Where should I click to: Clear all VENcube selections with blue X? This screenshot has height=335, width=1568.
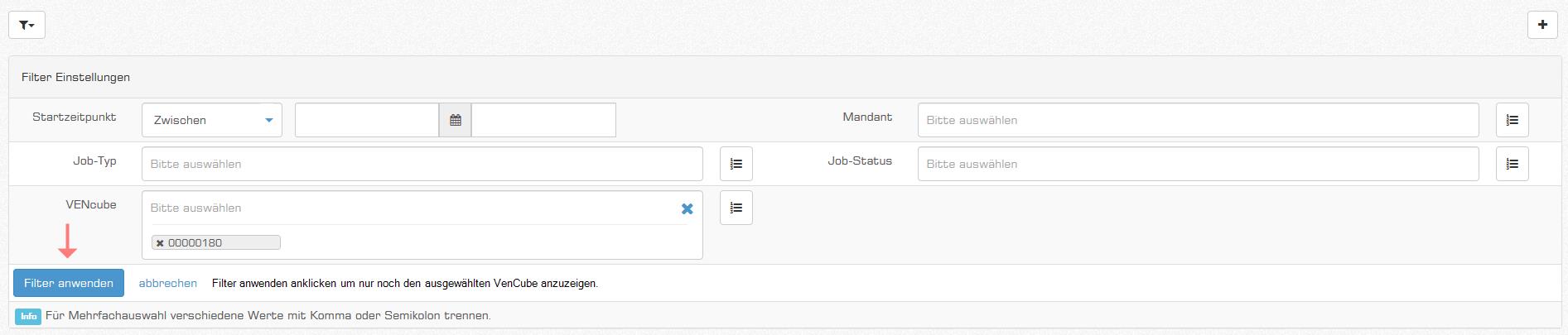click(687, 208)
